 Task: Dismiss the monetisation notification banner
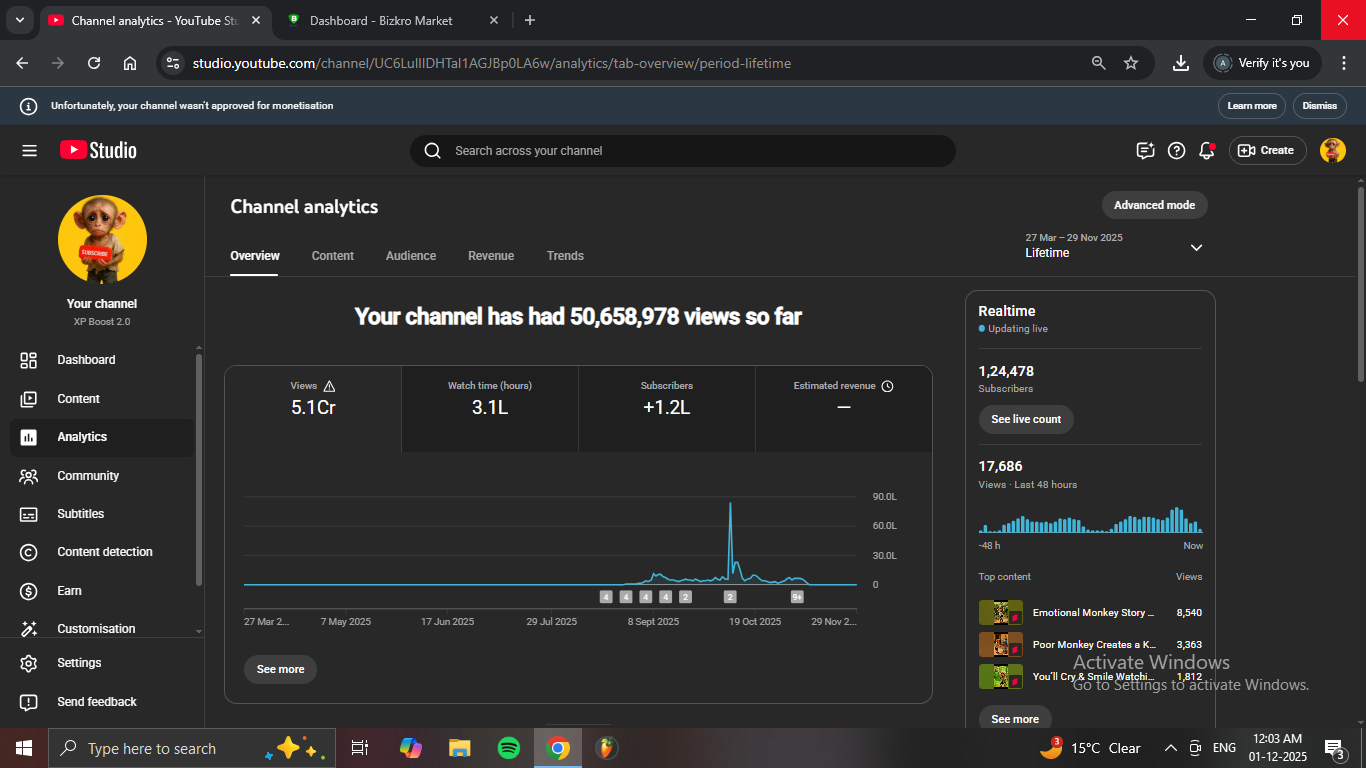coord(1319,106)
